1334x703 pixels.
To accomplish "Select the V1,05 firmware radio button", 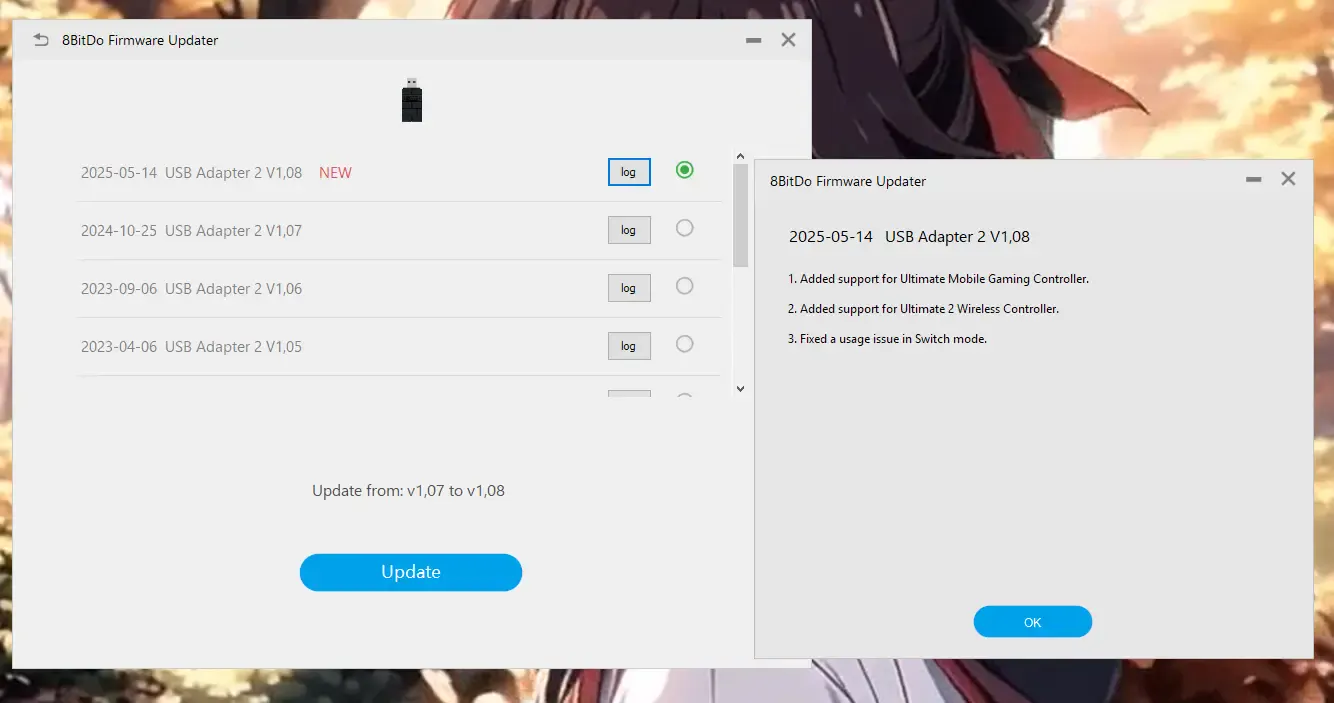I will 684,344.
